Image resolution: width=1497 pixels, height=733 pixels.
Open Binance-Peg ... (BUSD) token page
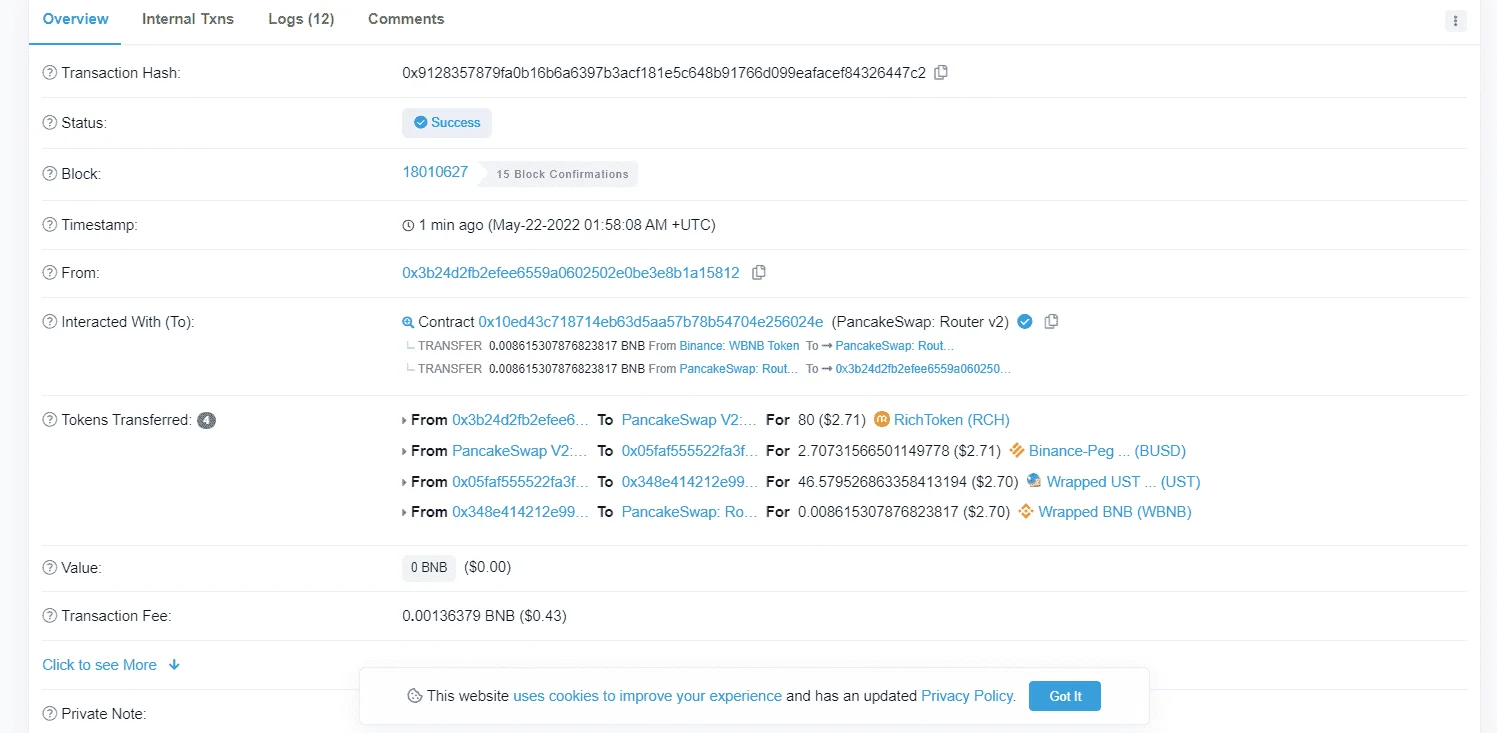point(1107,451)
